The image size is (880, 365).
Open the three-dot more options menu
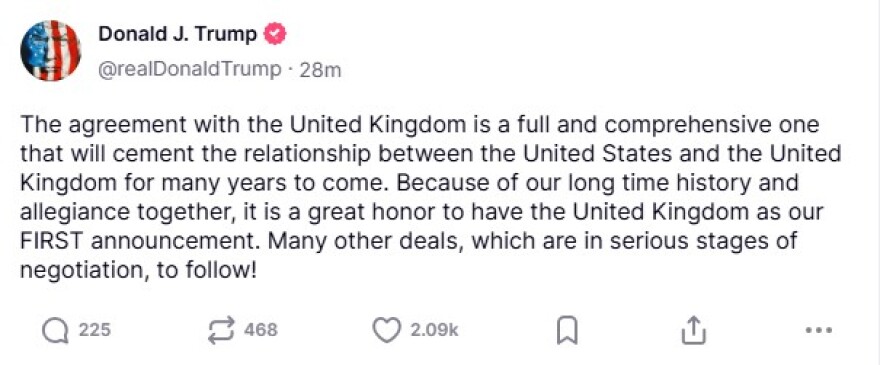pyautogui.click(x=819, y=330)
